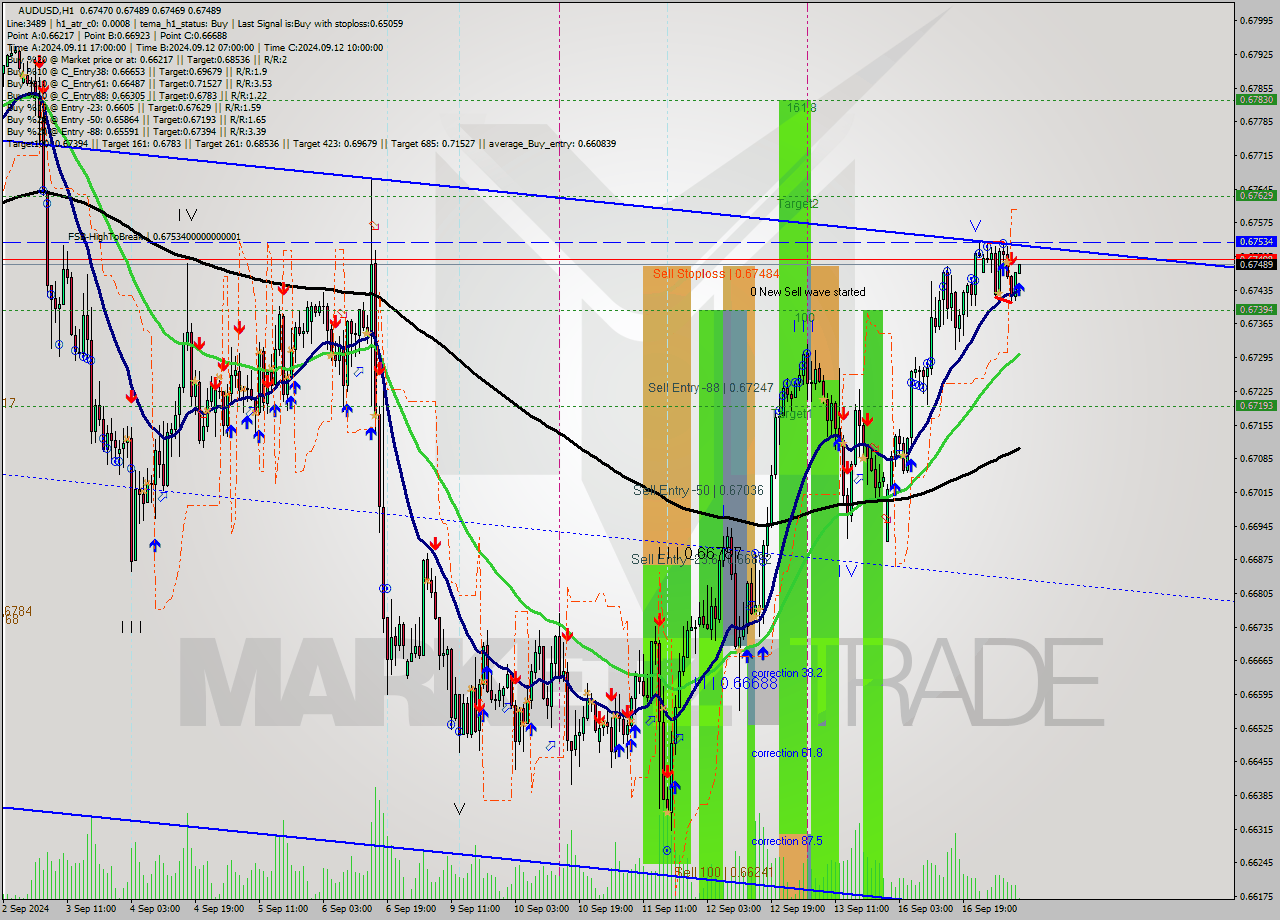Click the '2 Sep 2024' date label
The width and height of the screenshot is (1280, 920).
point(26,909)
